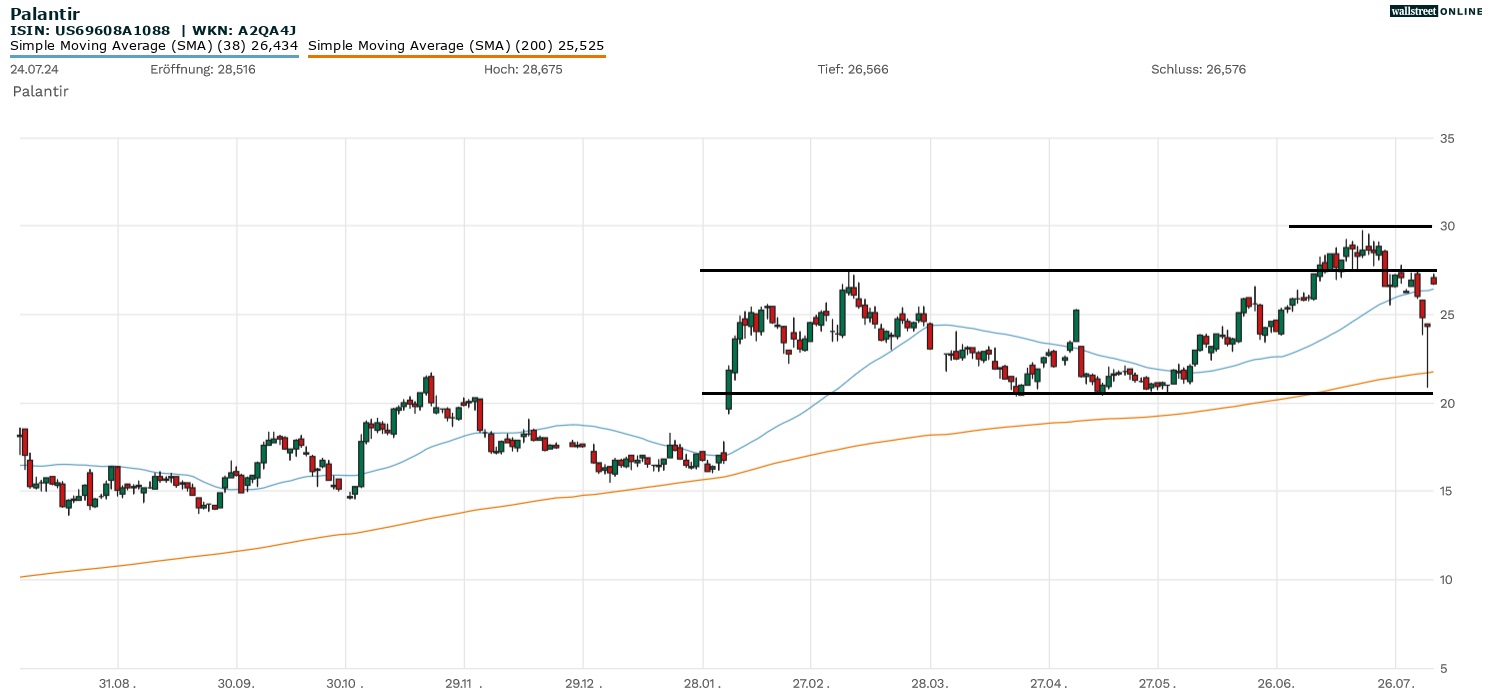Toggle the SMA (200) legend entry
This screenshot has width=1490, height=689.
[x=456, y=46]
